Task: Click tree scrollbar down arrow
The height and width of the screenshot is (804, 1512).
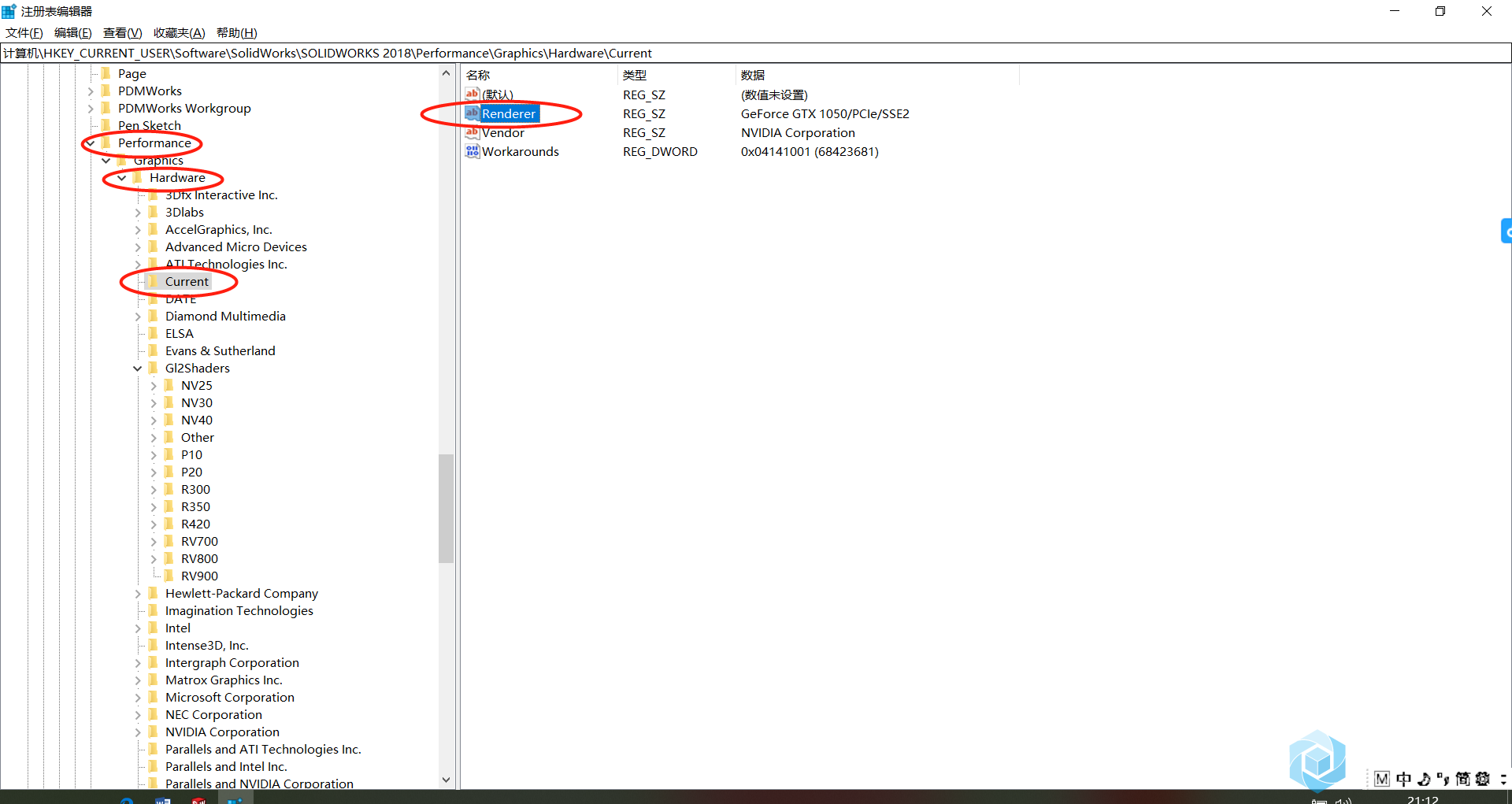Action: [447, 780]
